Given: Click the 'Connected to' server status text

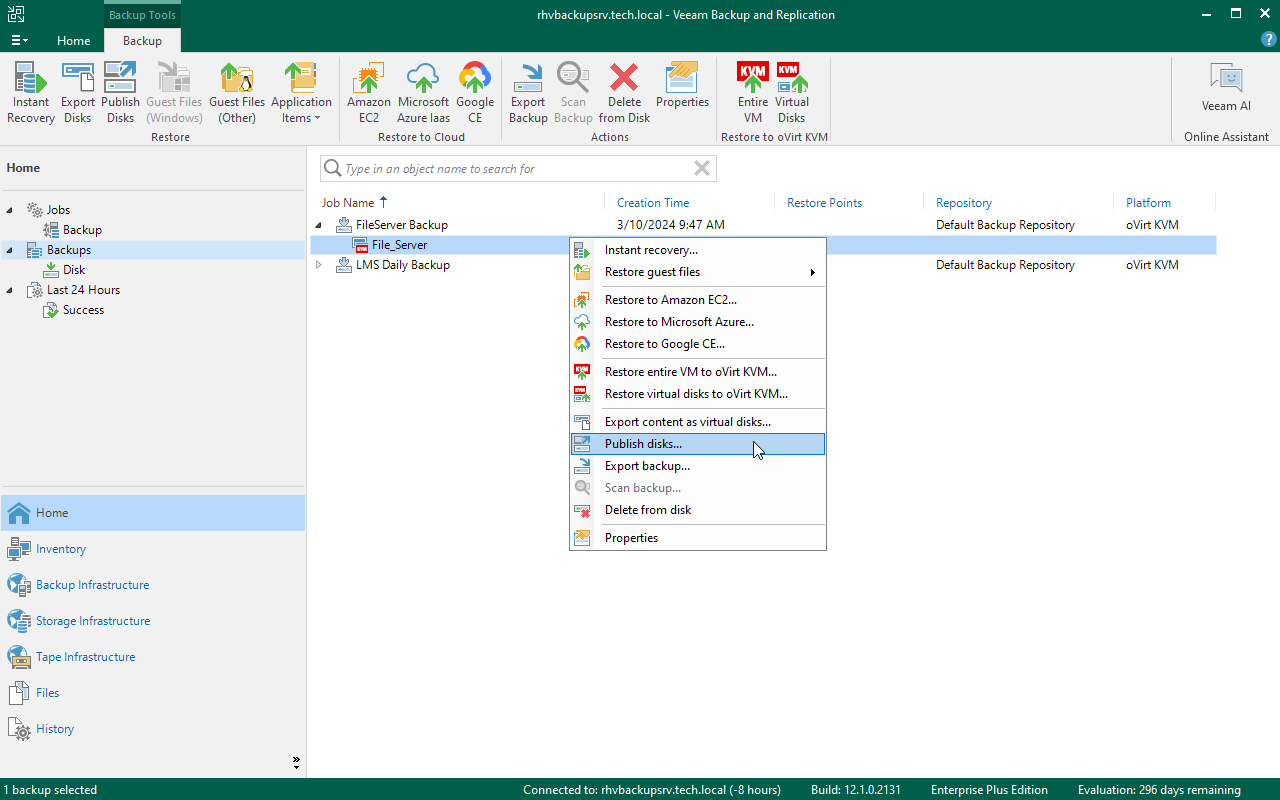Looking at the screenshot, I should click(x=652, y=790).
